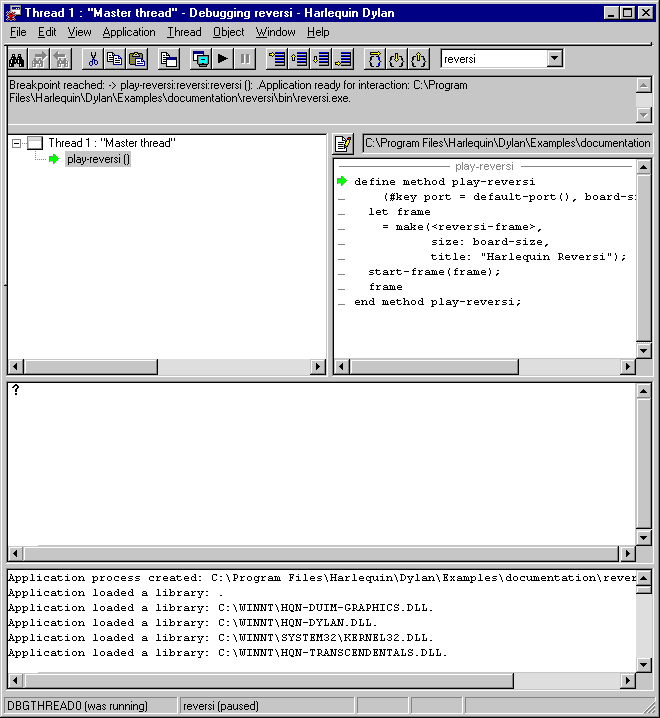Open the reversi project dropdown
Viewport: 660px width, 718px height.
pyautogui.click(x=554, y=59)
